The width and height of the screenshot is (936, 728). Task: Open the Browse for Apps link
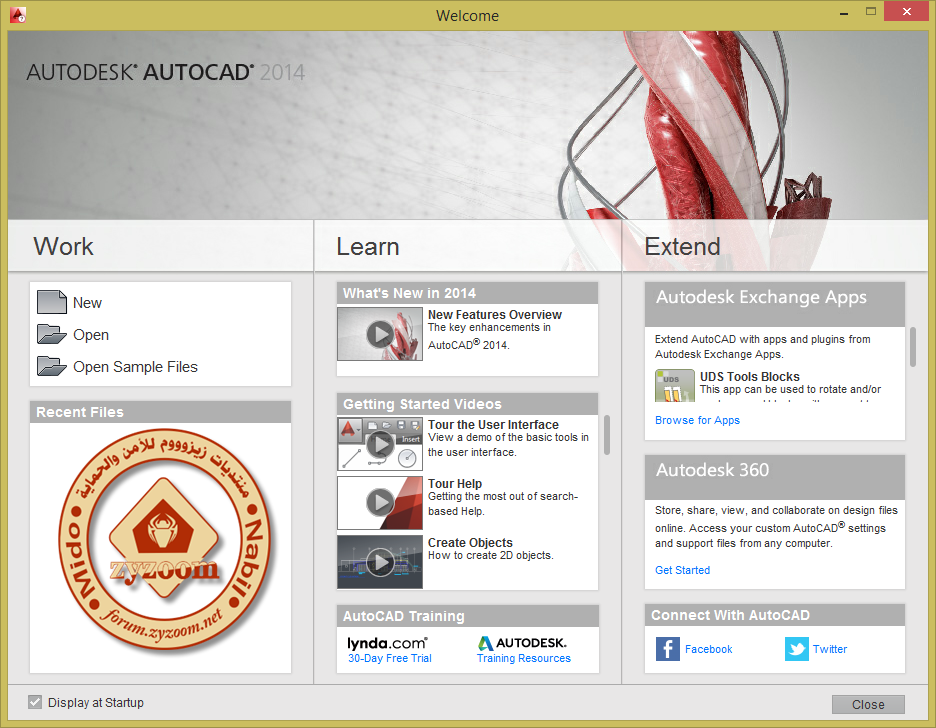(697, 420)
